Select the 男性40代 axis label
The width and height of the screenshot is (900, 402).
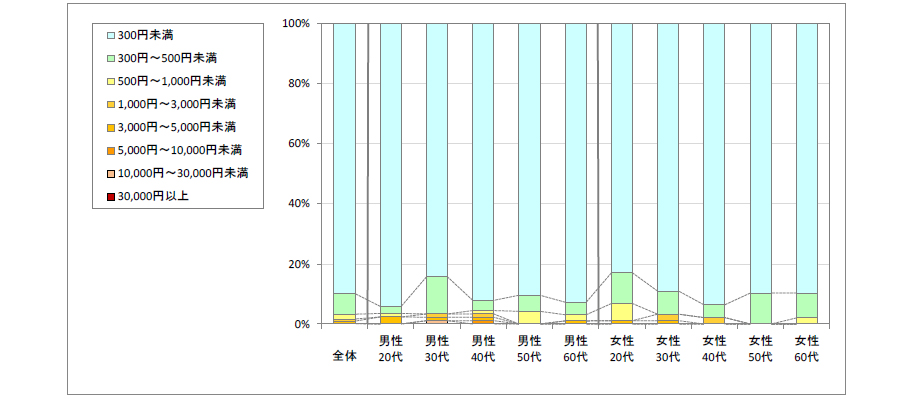click(483, 348)
